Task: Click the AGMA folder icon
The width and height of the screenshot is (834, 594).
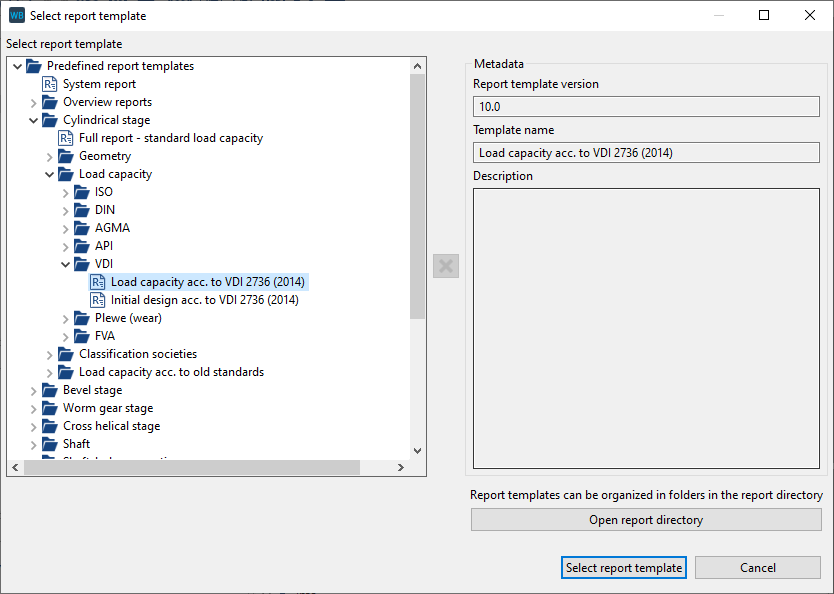Action: pyautogui.click(x=82, y=228)
